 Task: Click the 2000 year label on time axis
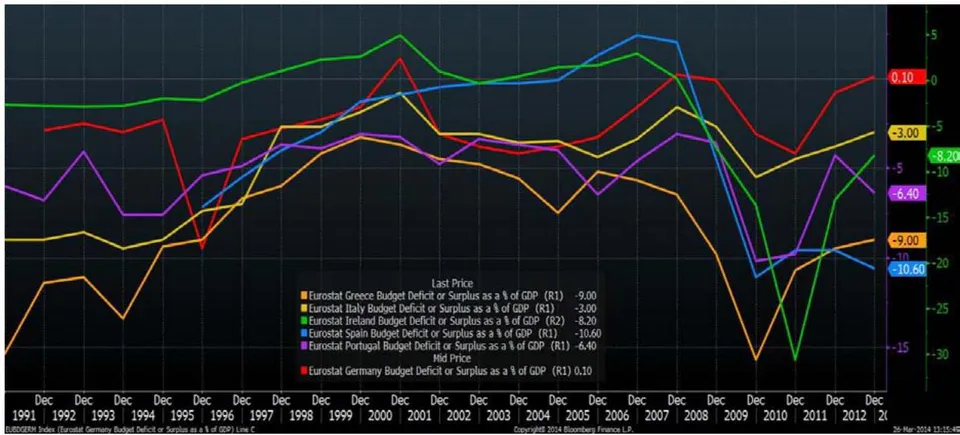click(380, 416)
